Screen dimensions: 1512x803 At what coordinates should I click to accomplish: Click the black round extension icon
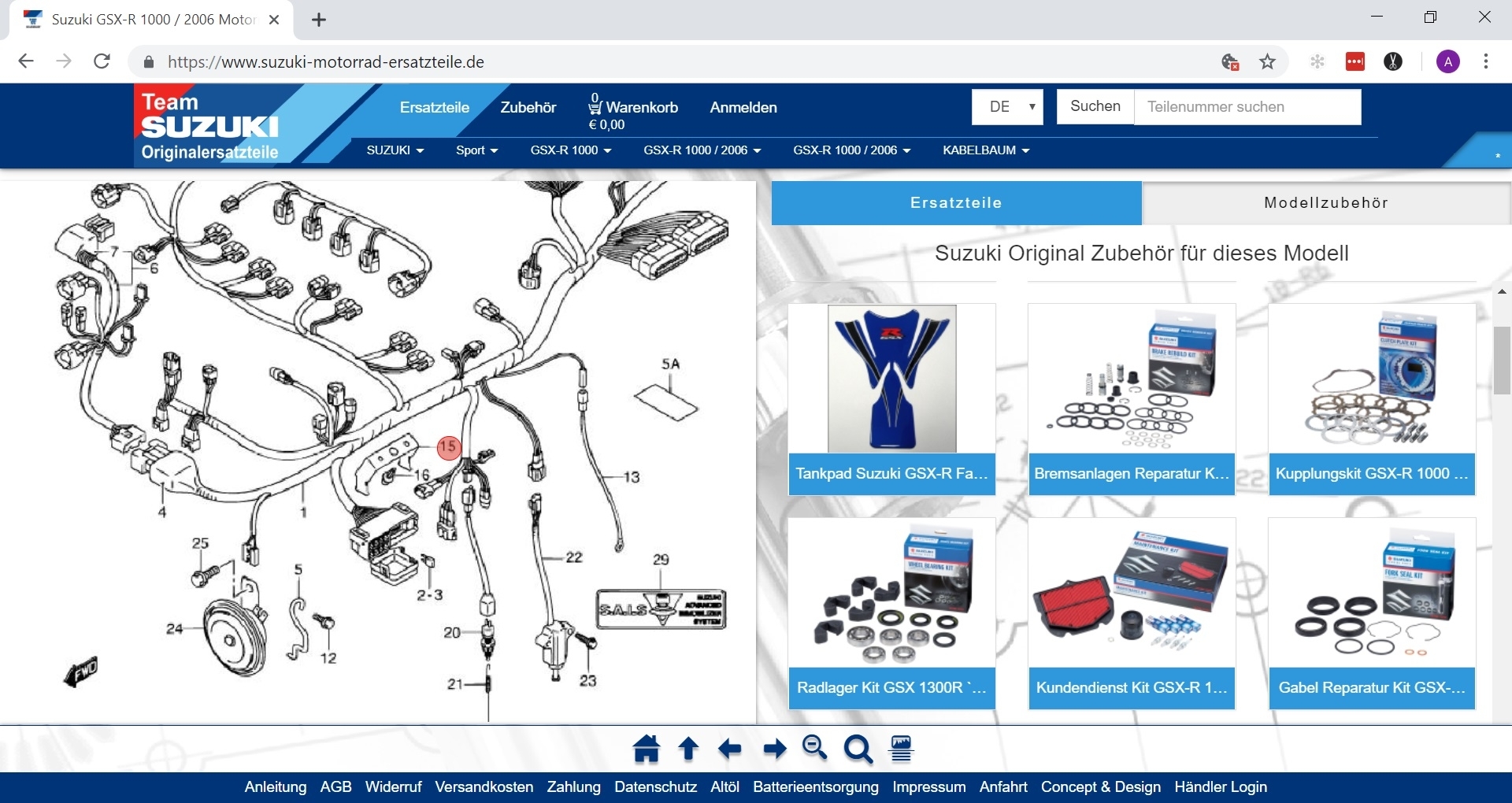pyautogui.click(x=1393, y=61)
